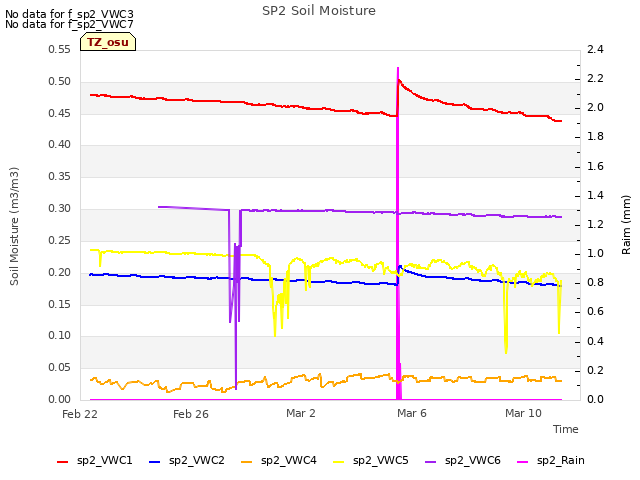Toggle sp2_VWC5 series in legend
The image size is (640, 480).
tap(371, 461)
